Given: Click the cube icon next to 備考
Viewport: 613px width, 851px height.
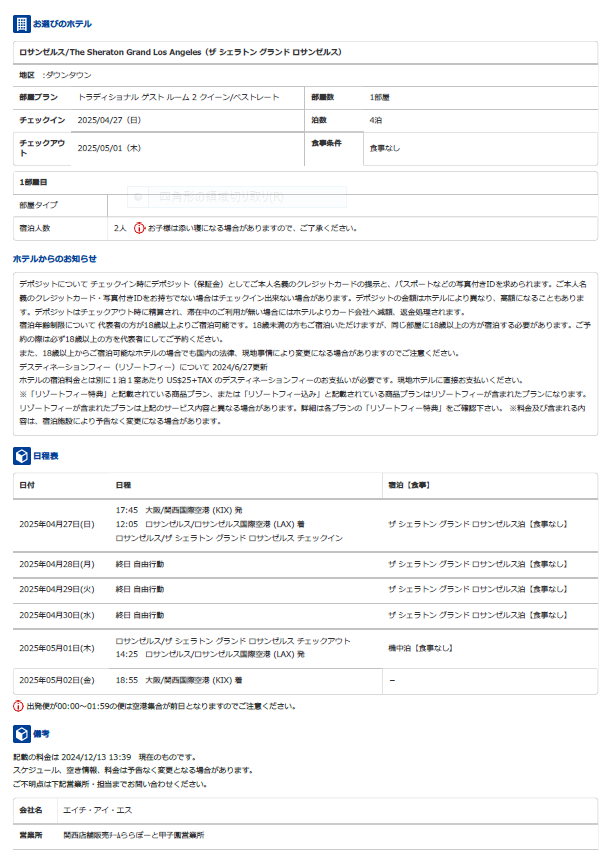Looking at the screenshot, I should pos(21,734).
